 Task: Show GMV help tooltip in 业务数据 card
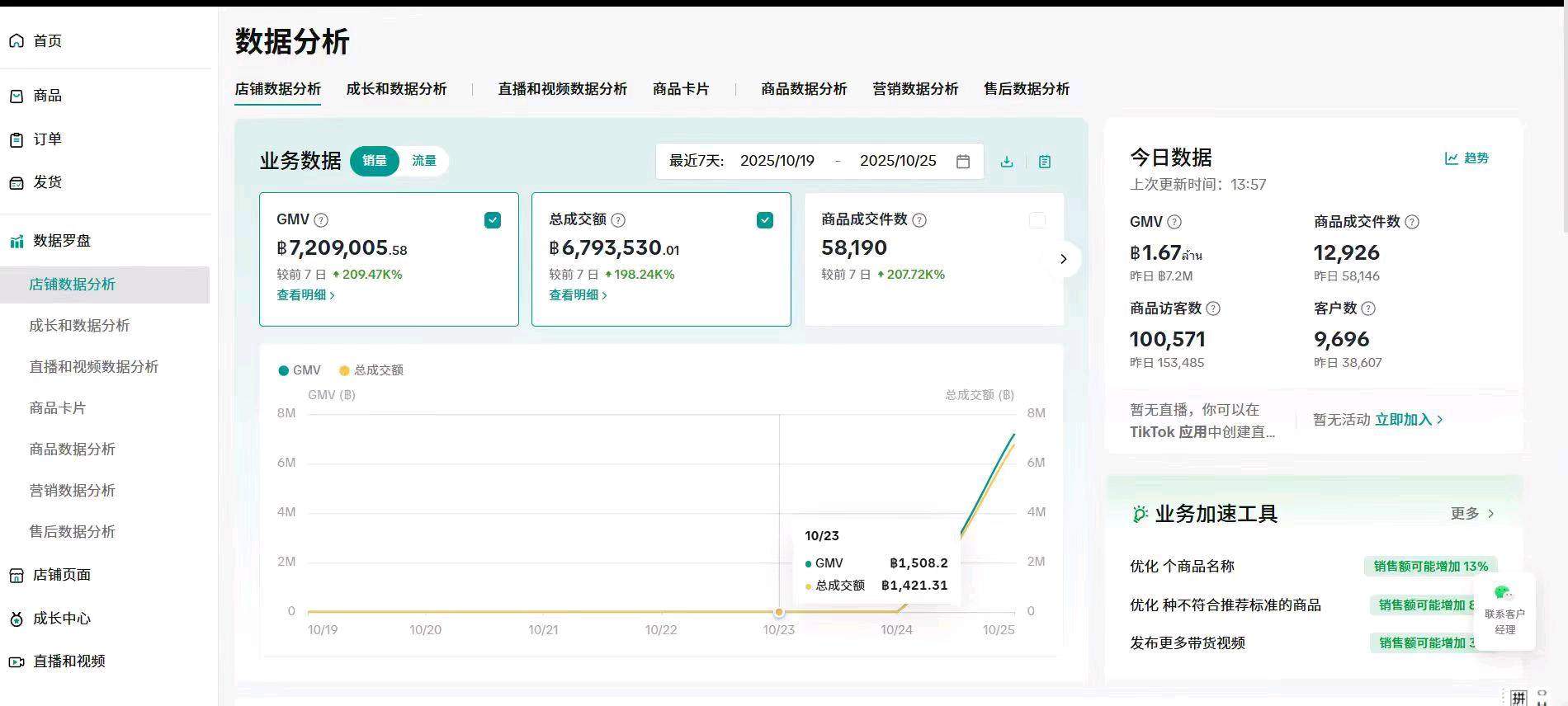(x=322, y=220)
